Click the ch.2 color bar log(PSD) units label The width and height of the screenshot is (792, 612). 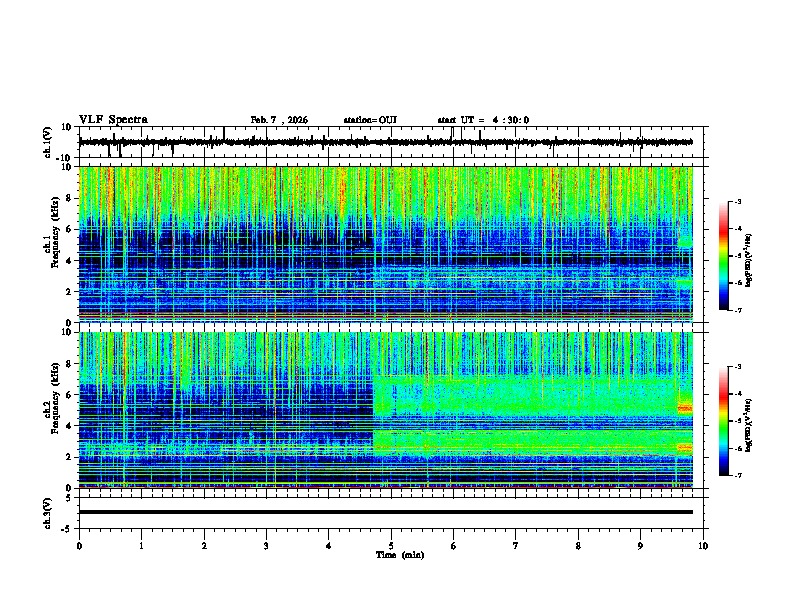[748, 424]
